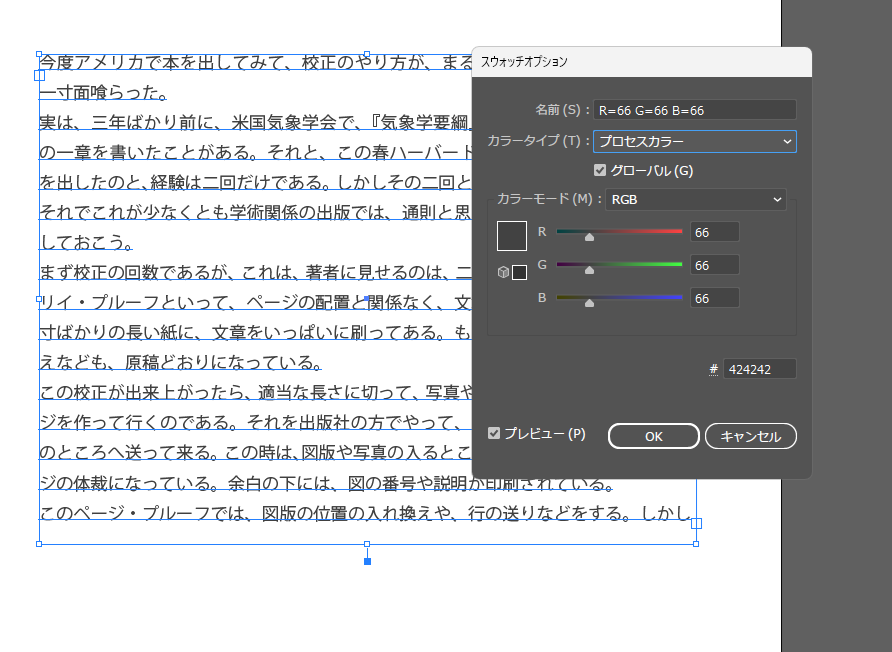
Task: Click the small web-safe color swatch
Action: (519, 273)
